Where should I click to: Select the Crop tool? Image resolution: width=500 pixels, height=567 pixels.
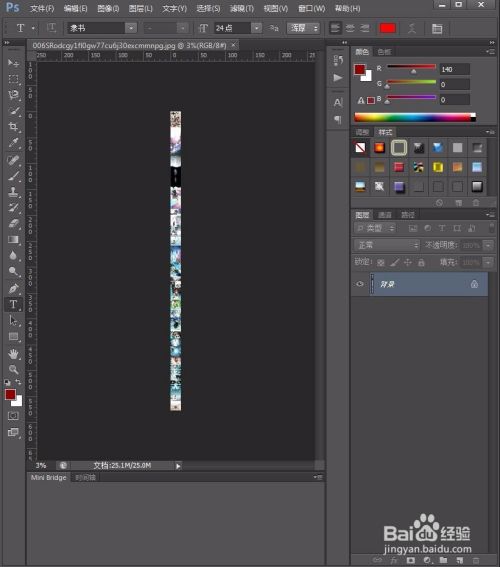[x=13, y=127]
